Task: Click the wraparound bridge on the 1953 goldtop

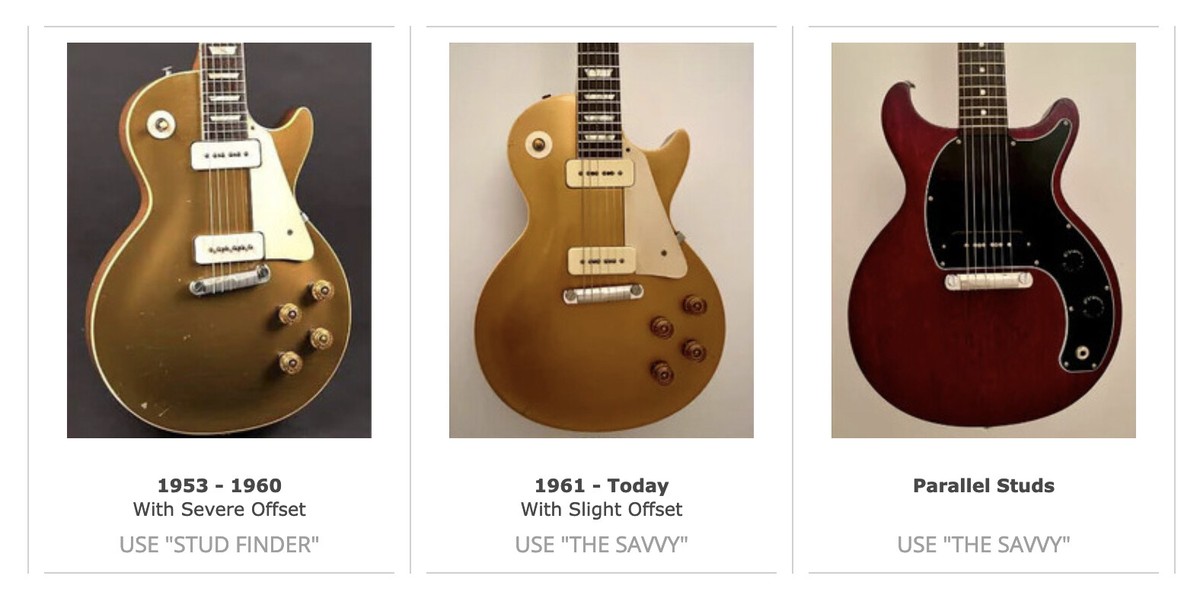Action: [x=231, y=283]
